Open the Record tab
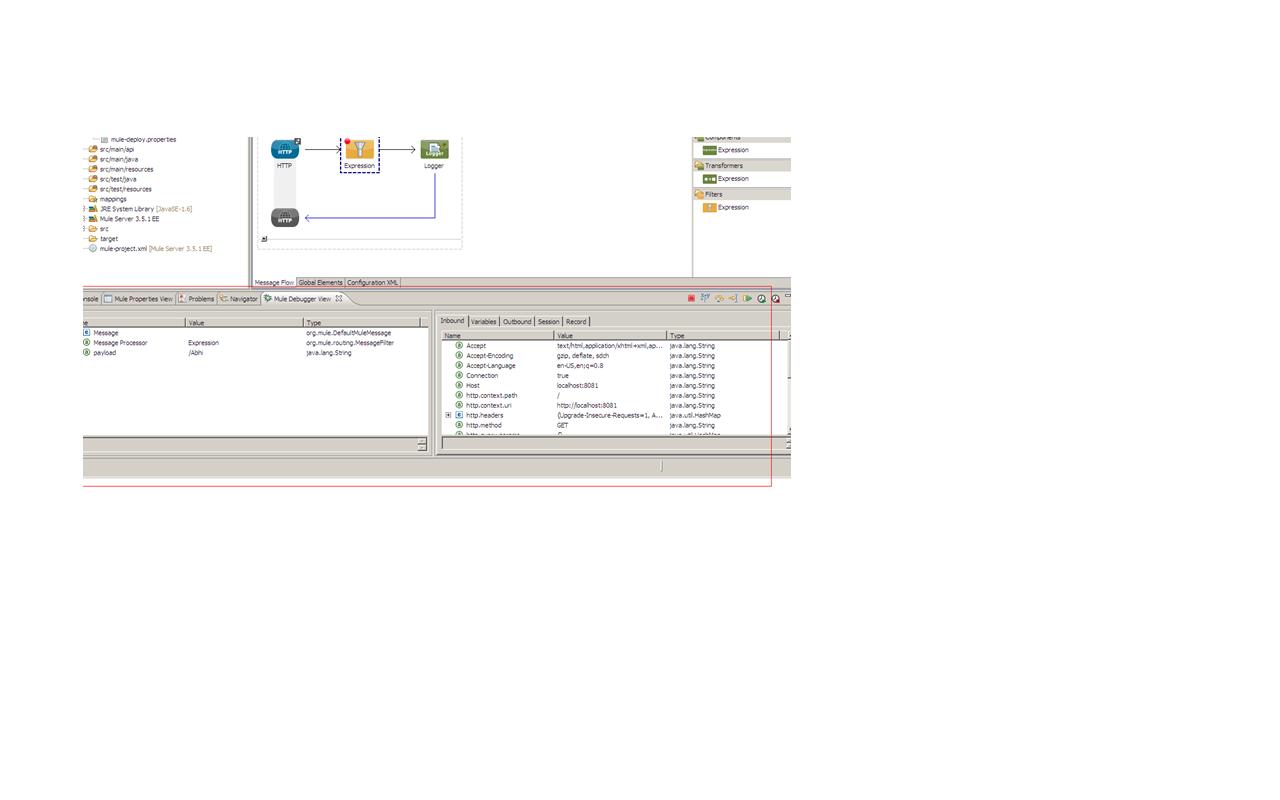 tap(576, 321)
